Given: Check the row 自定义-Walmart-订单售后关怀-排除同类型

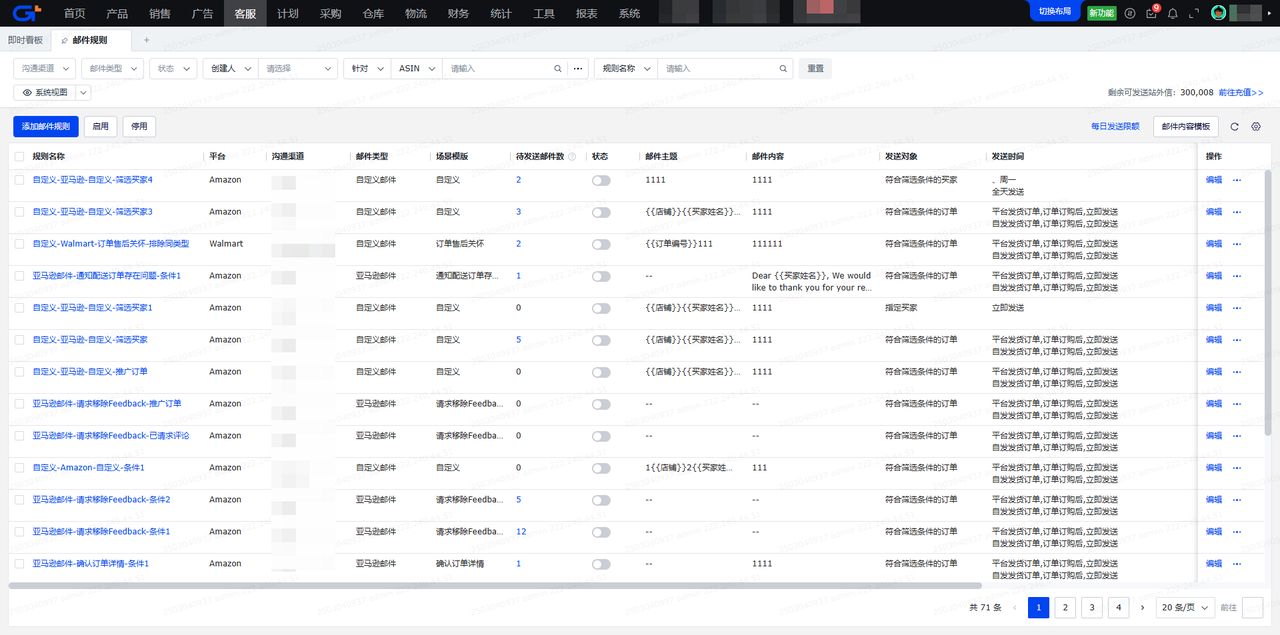Looking at the screenshot, I should click(x=19, y=244).
